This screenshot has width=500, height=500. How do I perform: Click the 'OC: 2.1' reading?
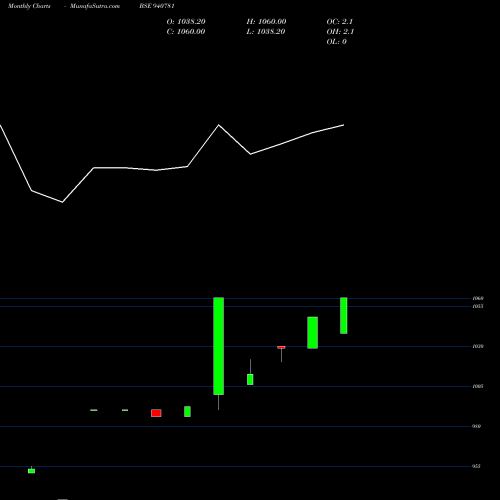pos(340,22)
